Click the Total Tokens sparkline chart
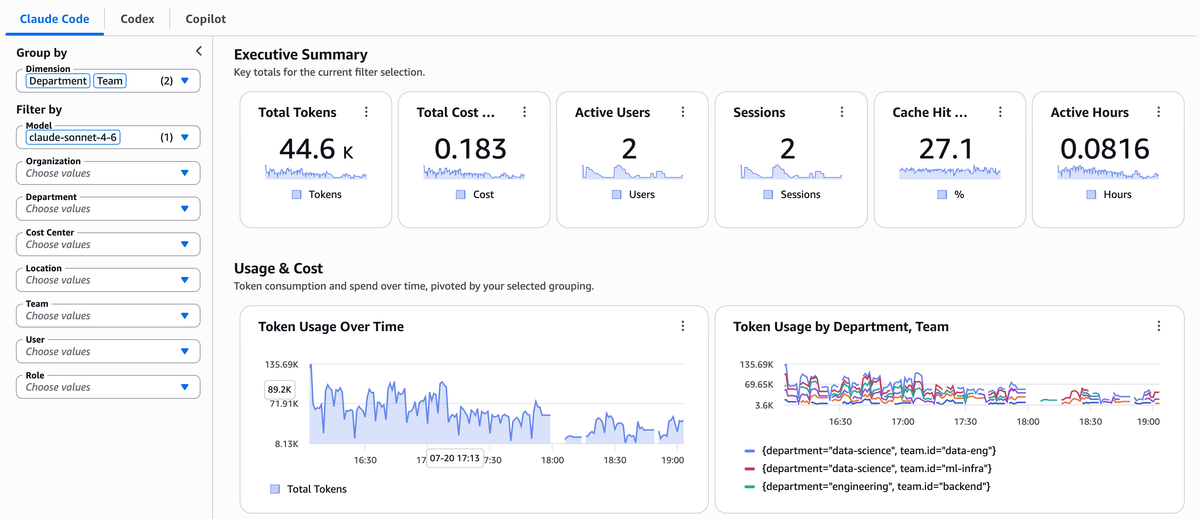The width and height of the screenshot is (1200, 519). coord(316,174)
